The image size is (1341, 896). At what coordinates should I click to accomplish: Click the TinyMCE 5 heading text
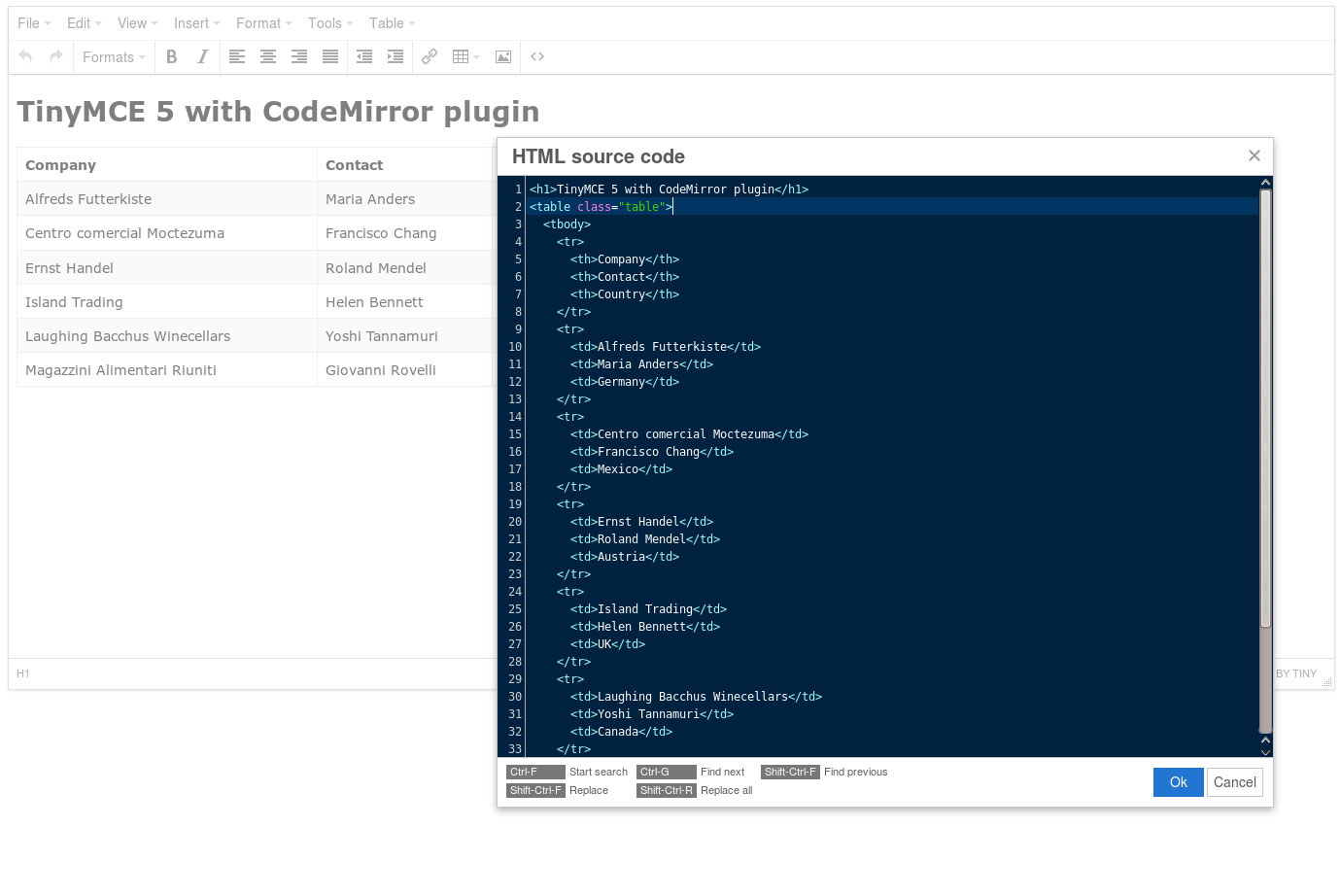(x=278, y=112)
